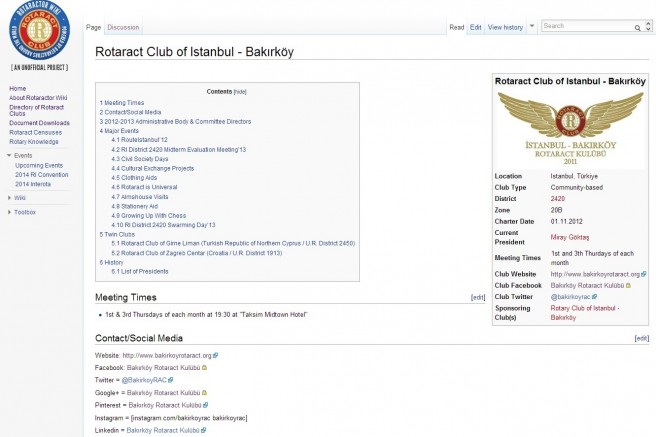The image size is (656, 437).
Task: Select the Read tab
Action: tap(456, 27)
